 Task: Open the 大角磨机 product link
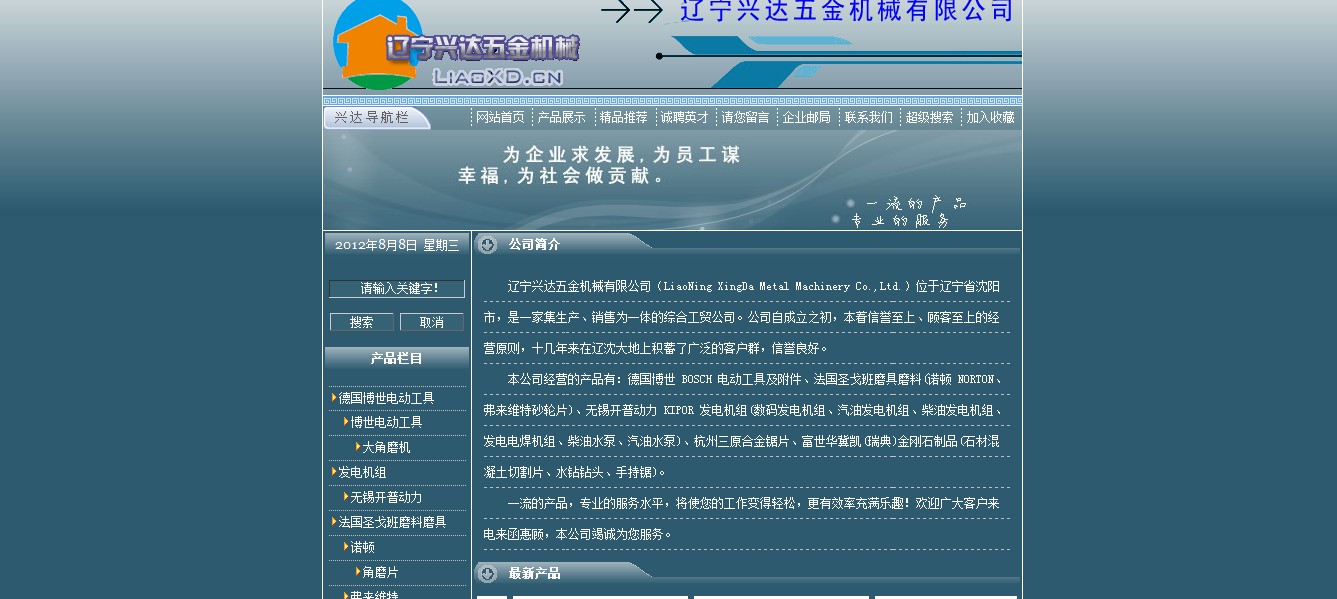[386, 447]
